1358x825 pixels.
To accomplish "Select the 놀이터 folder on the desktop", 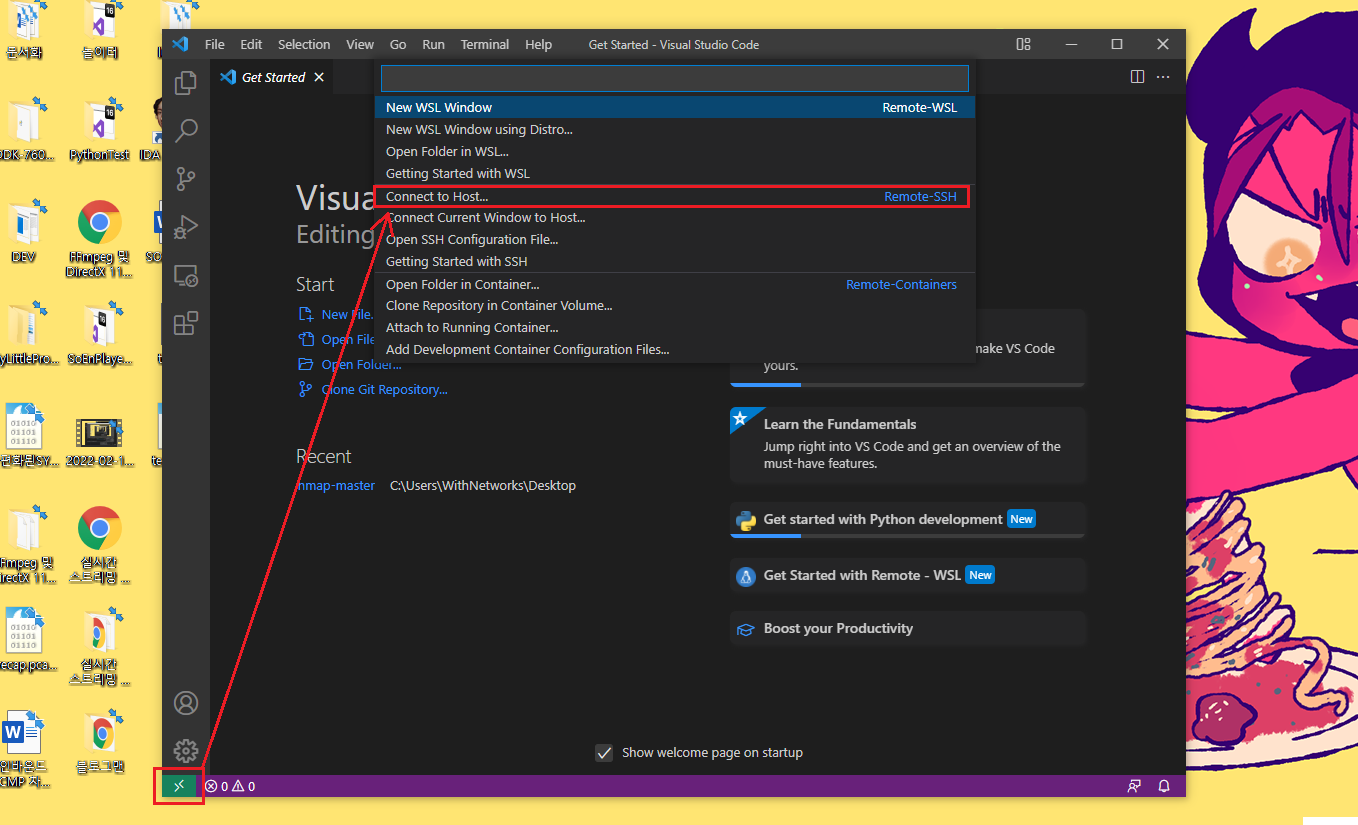I will [100, 30].
